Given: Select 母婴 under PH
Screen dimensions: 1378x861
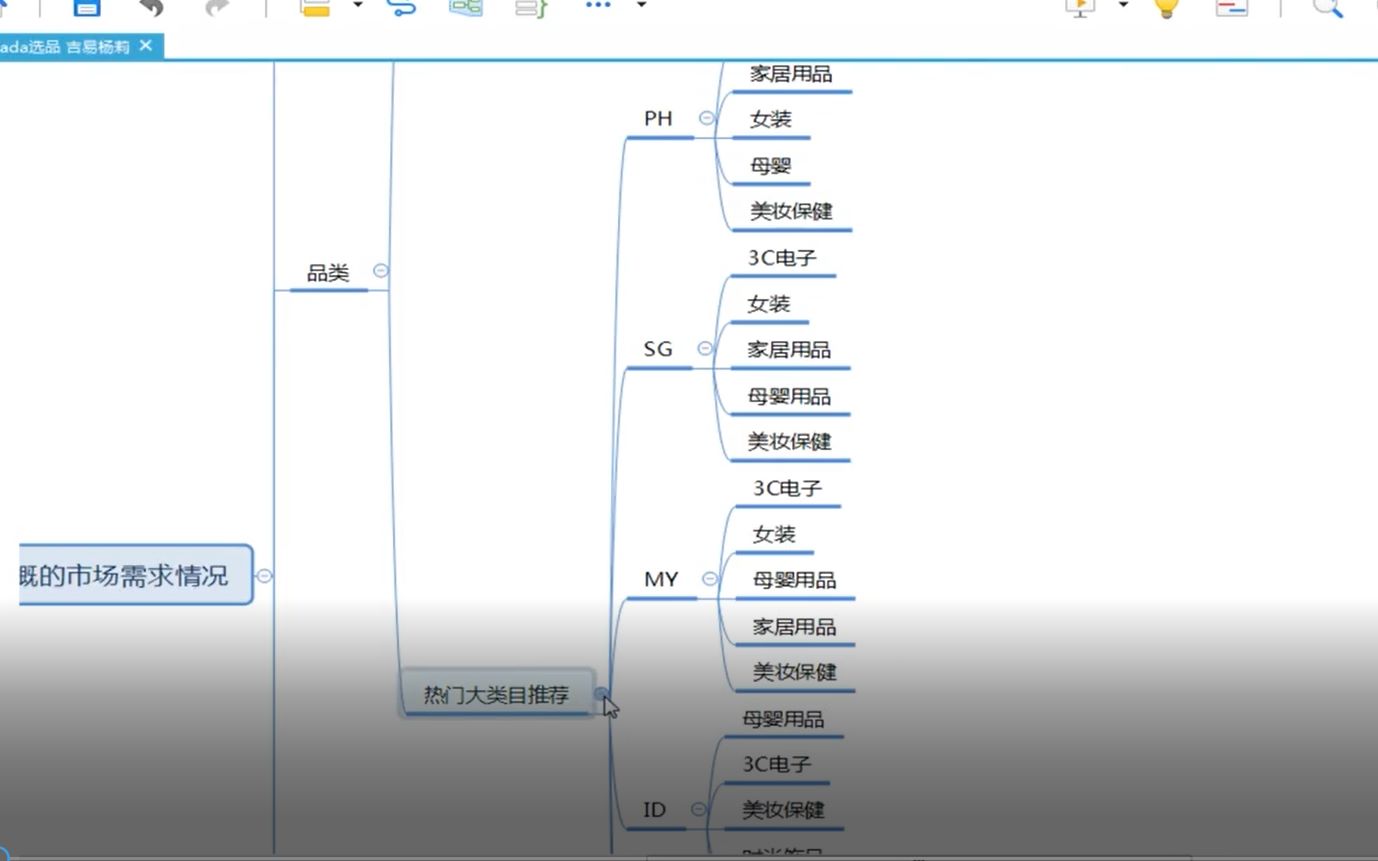Looking at the screenshot, I should (771, 166).
